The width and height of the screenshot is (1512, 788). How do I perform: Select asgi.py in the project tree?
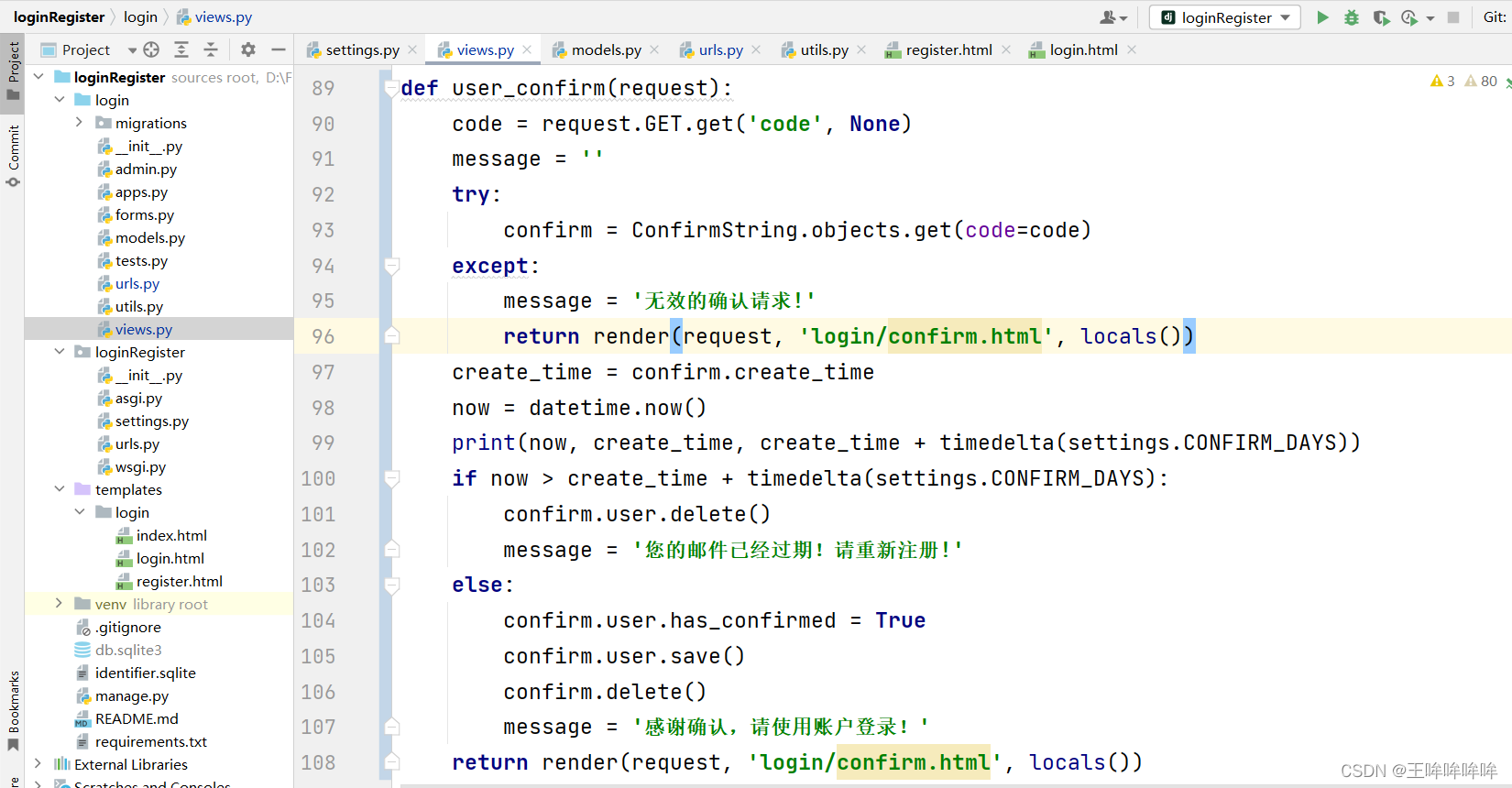coord(138,398)
